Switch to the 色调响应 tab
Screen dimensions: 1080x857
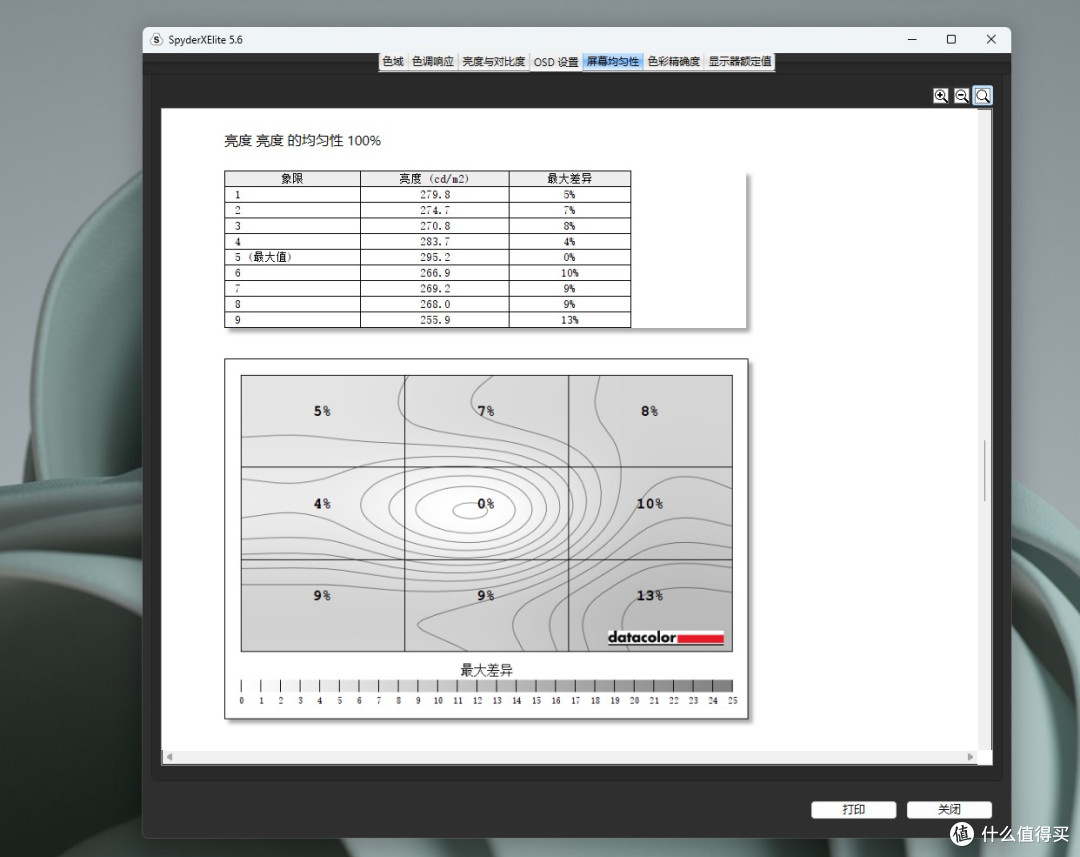433,61
